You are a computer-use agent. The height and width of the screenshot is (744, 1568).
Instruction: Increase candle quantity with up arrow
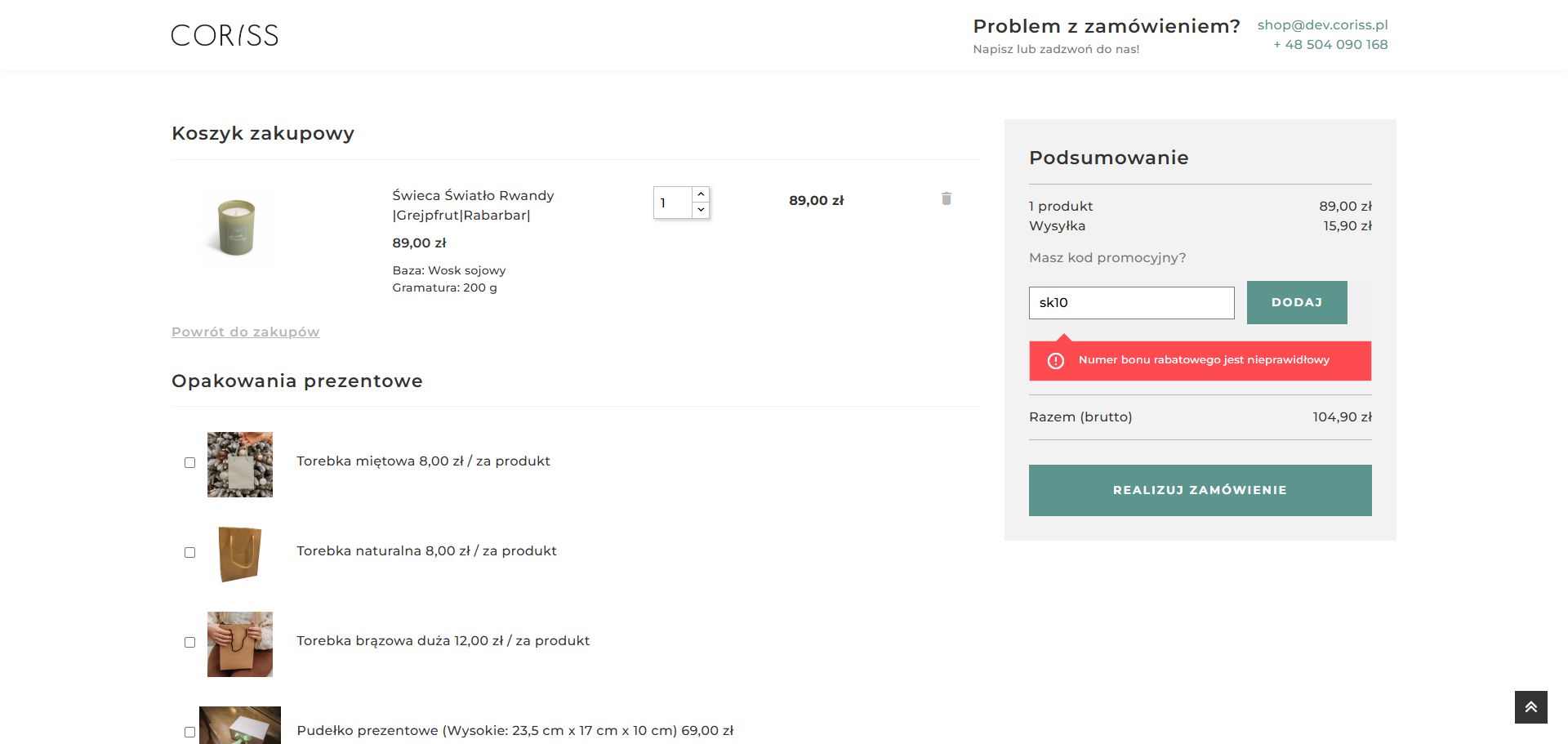(x=701, y=194)
